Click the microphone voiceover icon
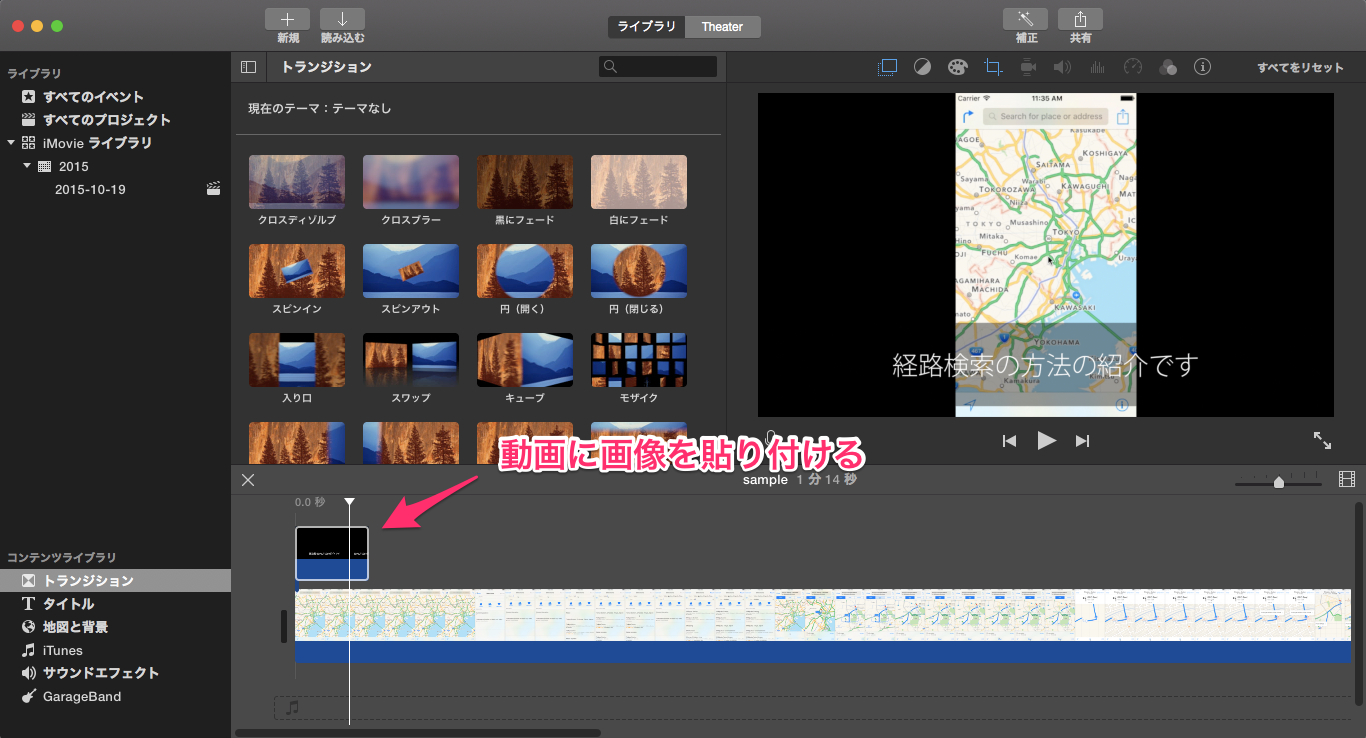Image resolution: width=1366 pixels, height=738 pixels. [769, 438]
